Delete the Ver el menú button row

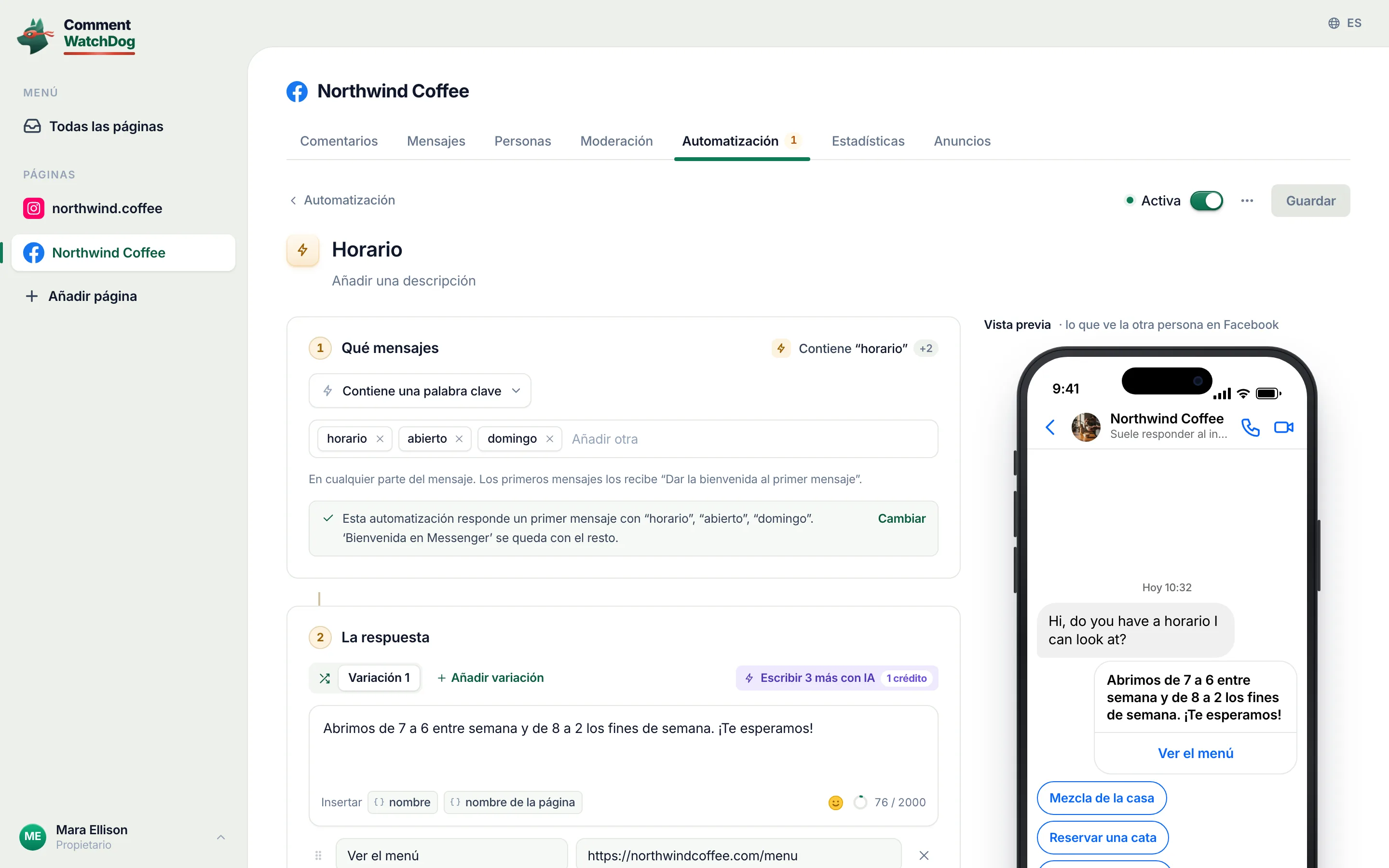point(924,855)
